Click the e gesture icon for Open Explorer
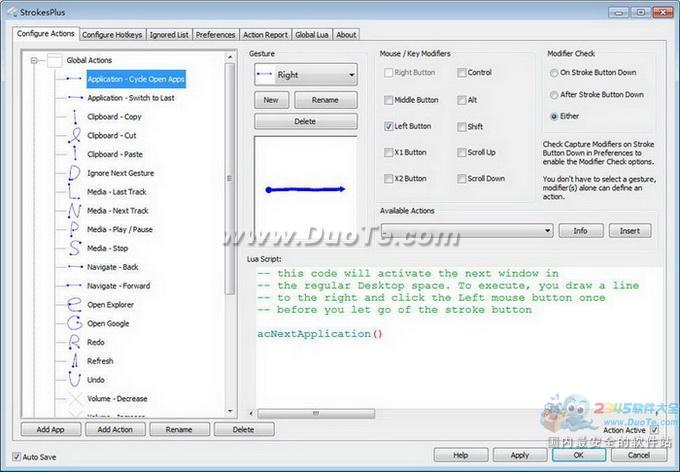 click(74, 305)
